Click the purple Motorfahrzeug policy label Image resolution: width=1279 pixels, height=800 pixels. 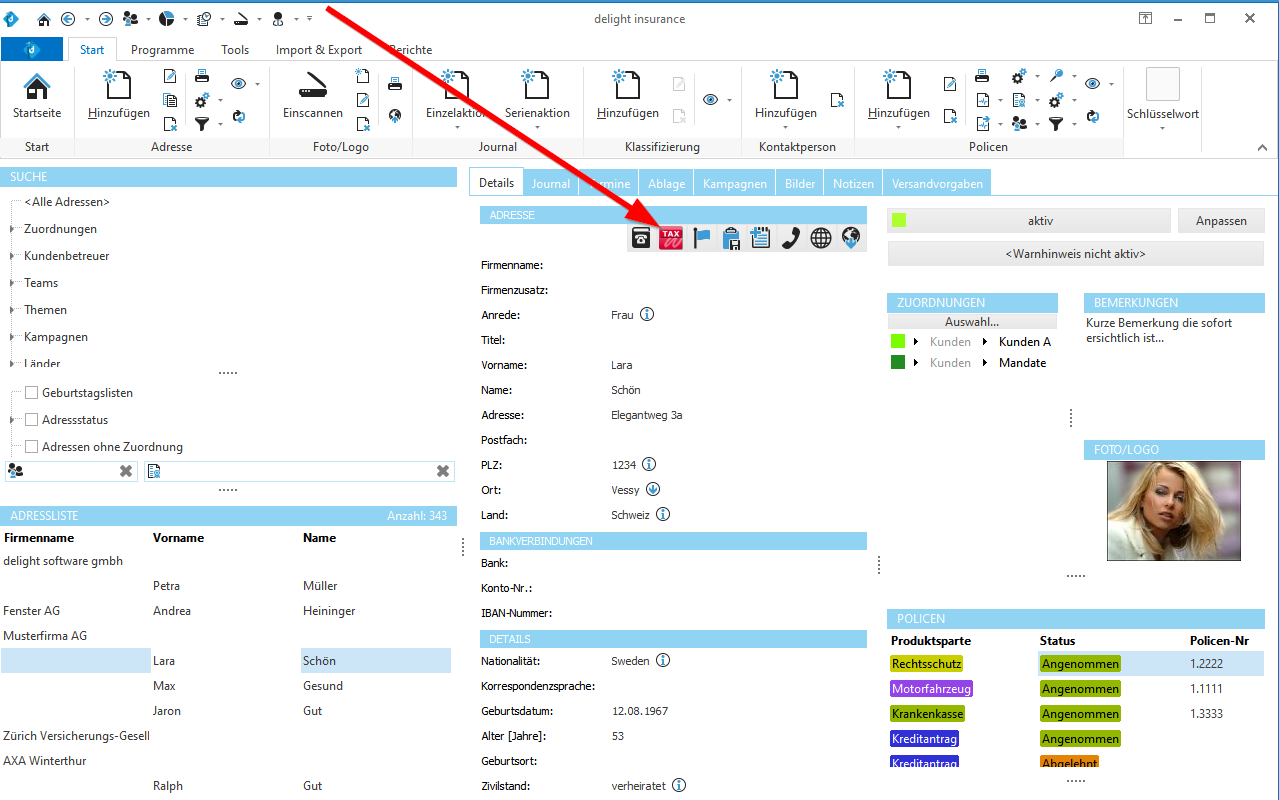(x=931, y=689)
